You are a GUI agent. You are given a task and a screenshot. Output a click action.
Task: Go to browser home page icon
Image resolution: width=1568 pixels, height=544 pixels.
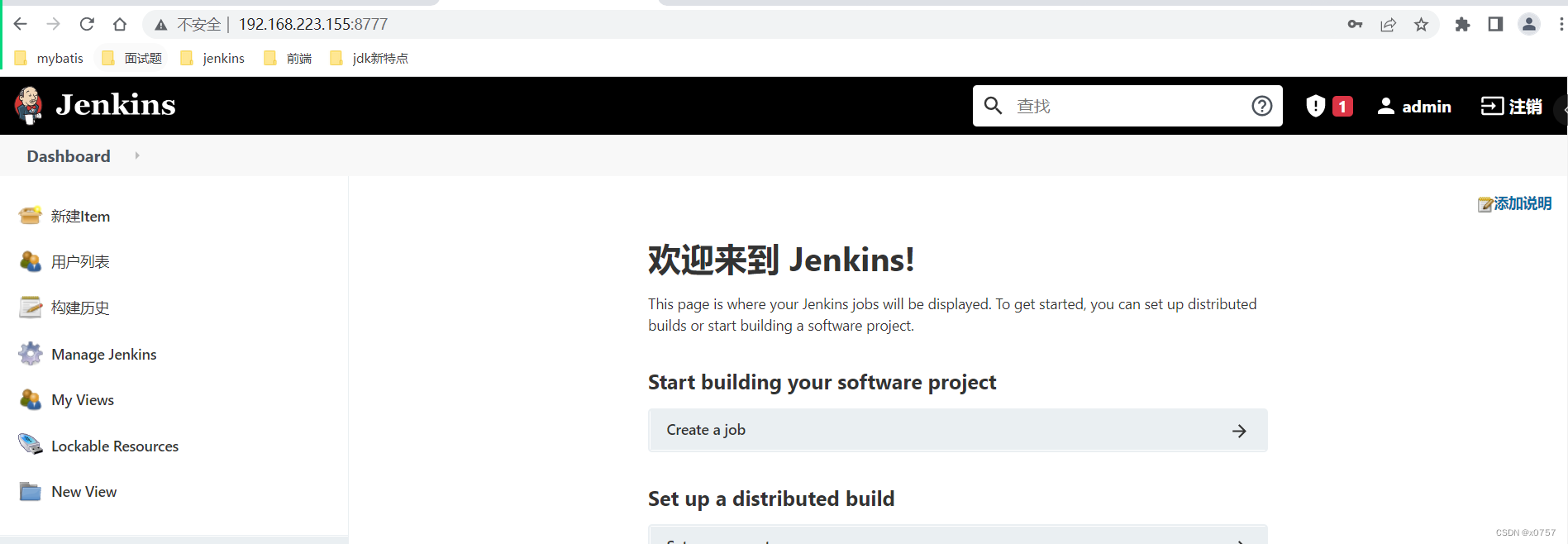click(120, 24)
